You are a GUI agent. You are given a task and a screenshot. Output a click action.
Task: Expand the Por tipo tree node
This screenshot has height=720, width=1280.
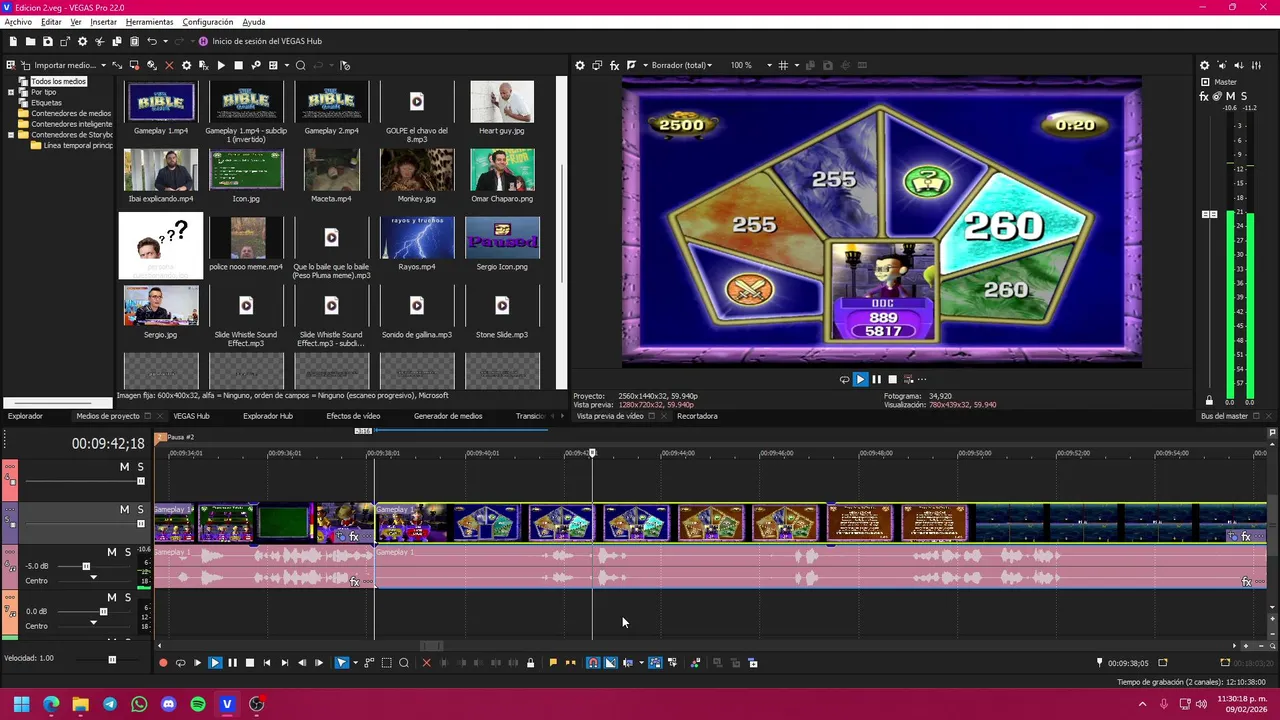(x=11, y=92)
